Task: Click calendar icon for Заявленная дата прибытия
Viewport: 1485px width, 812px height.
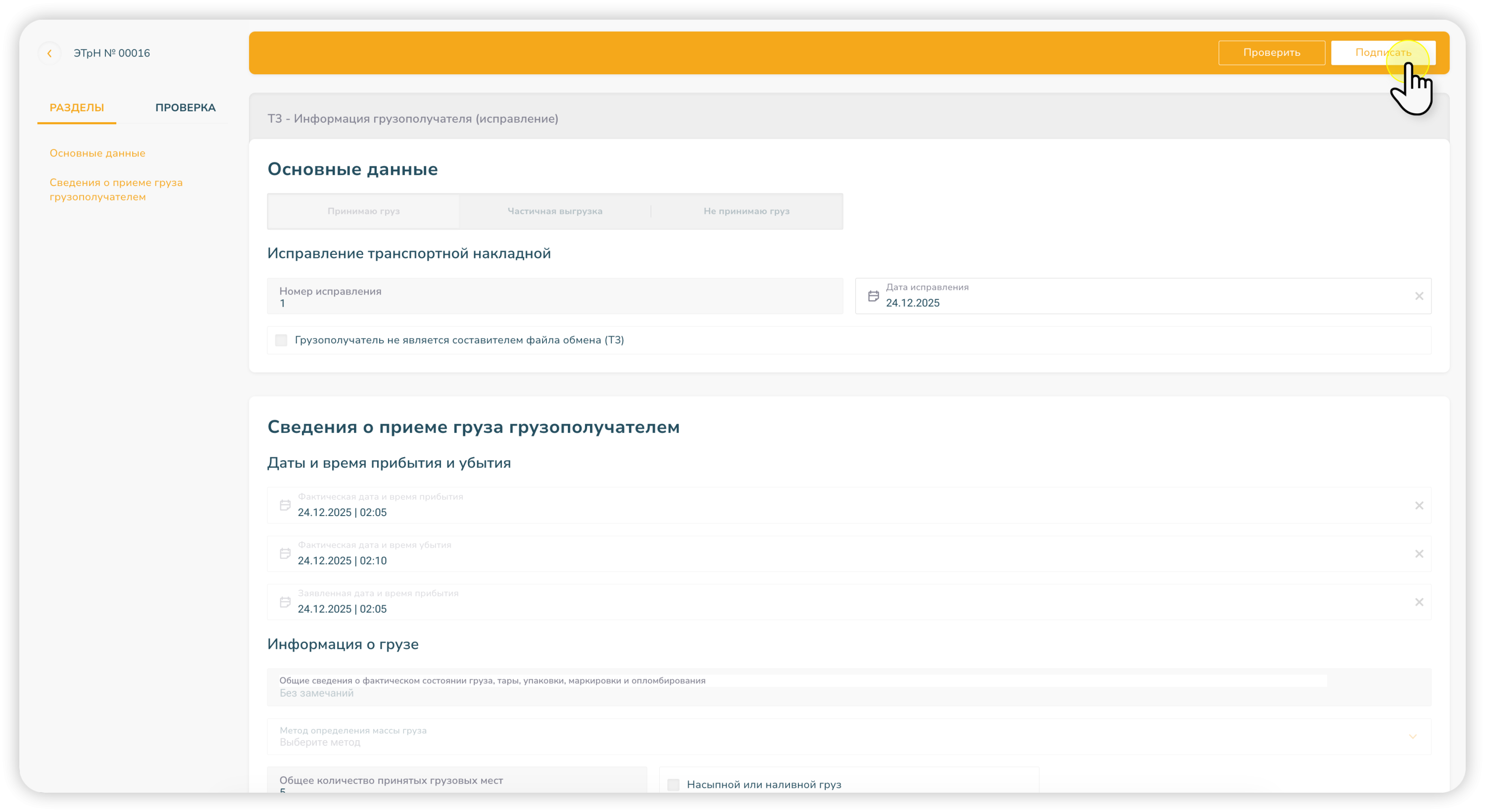Action: pyautogui.click(x=285, y=602)
